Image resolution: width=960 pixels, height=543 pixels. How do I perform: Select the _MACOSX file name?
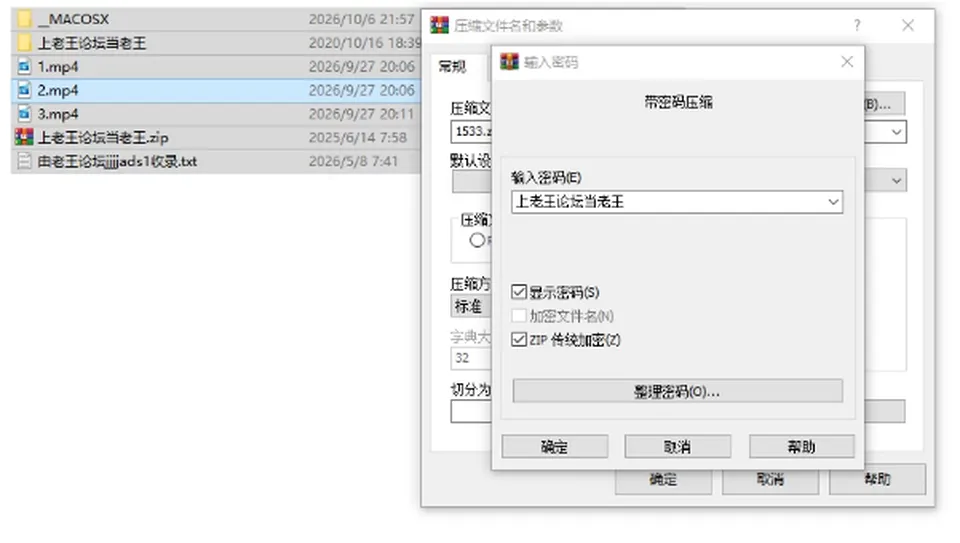tap(73, 19)
